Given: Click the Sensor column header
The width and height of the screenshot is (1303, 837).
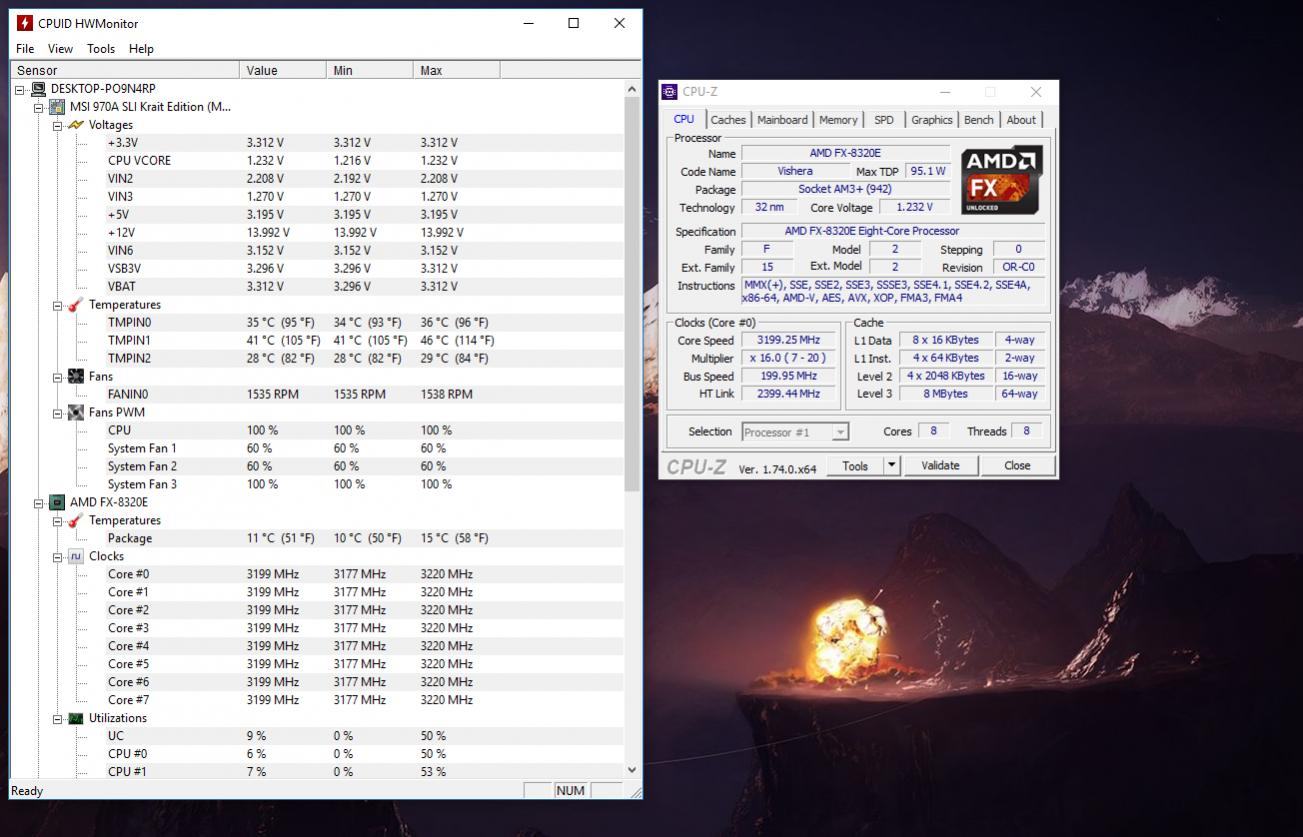Looking at the screenshot, I should (x=125, y=70).
